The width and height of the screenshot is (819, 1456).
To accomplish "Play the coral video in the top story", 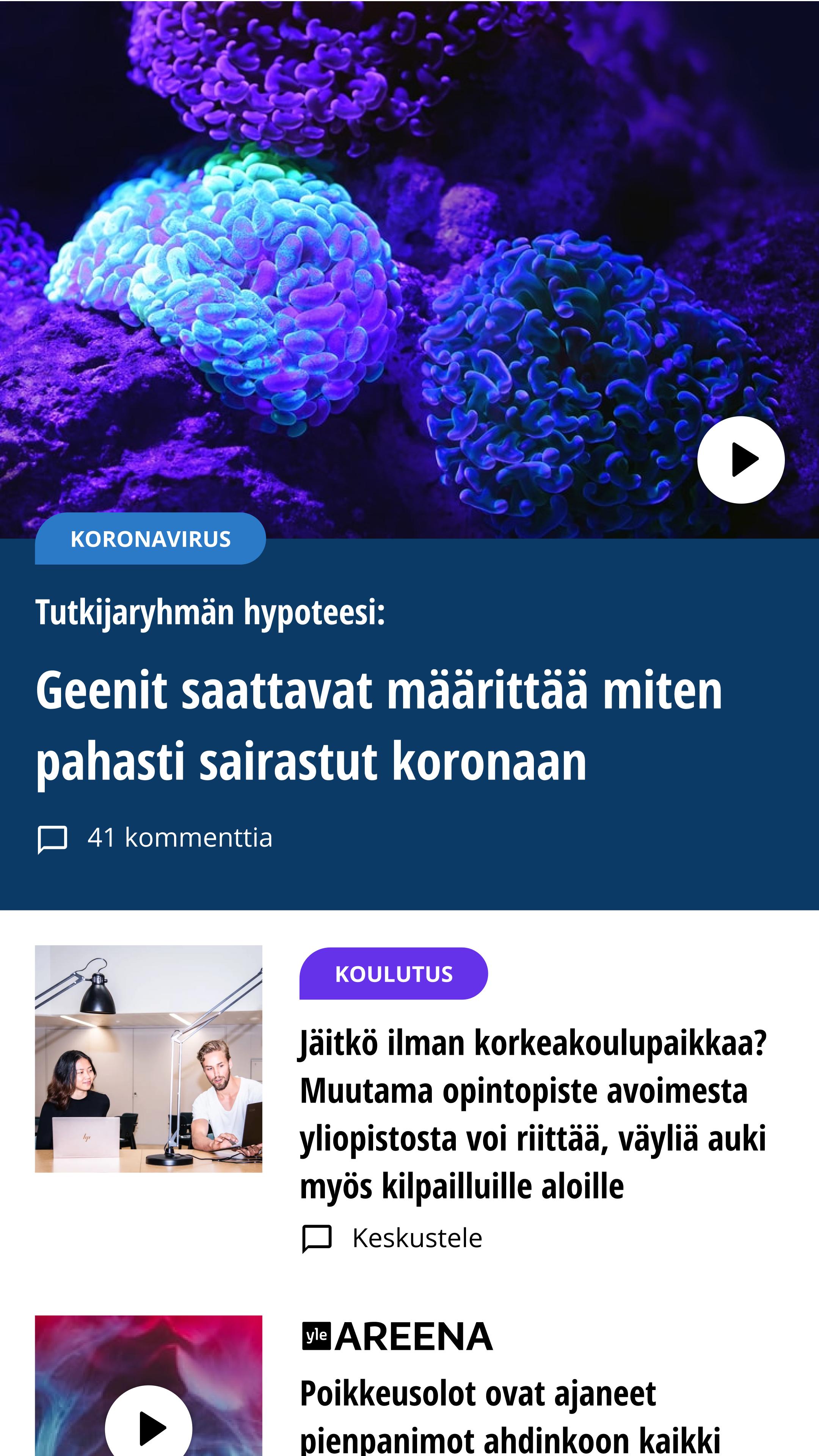I will (741, 460).
